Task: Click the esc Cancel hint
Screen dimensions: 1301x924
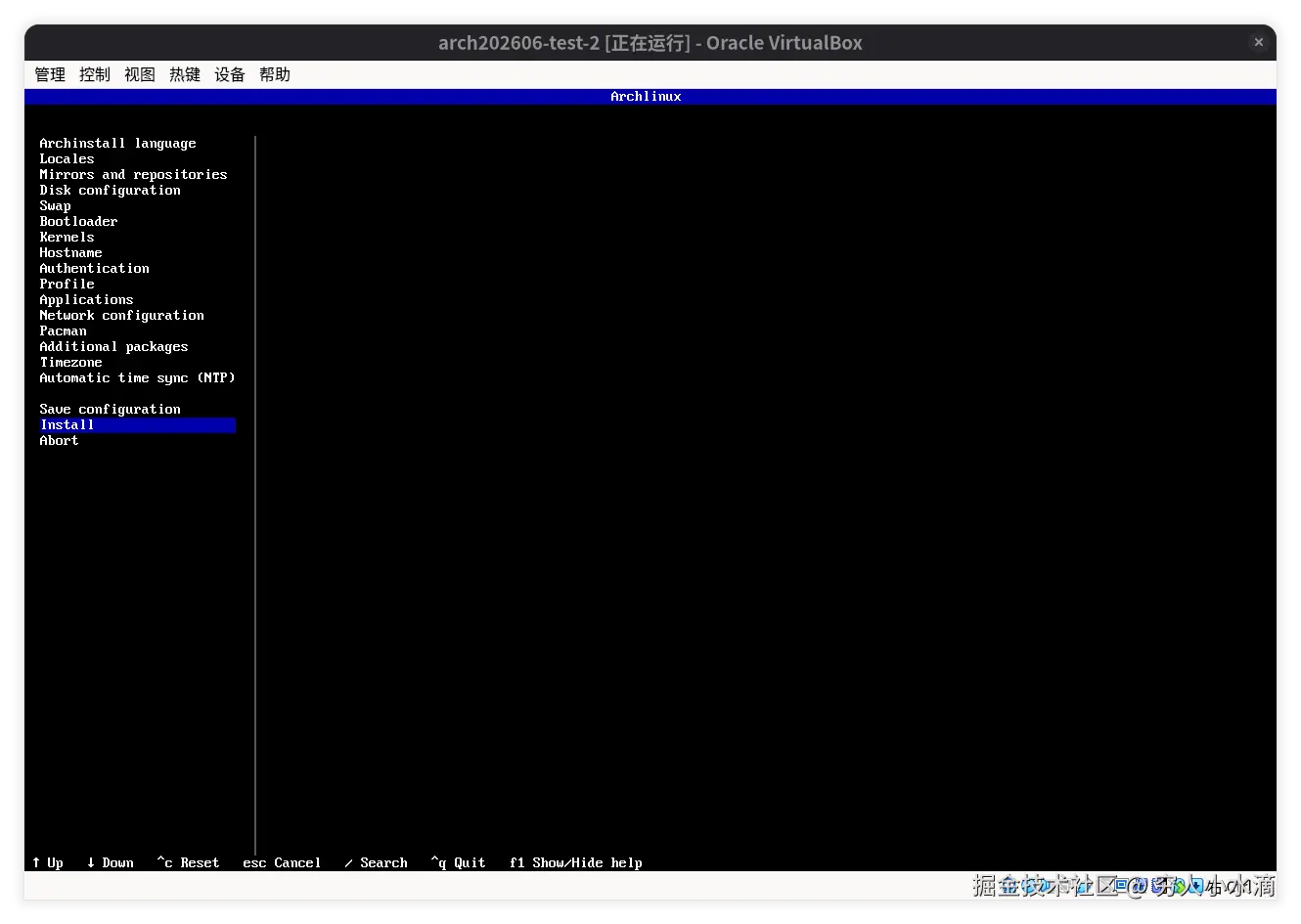Action: click(x=282, y=862)
